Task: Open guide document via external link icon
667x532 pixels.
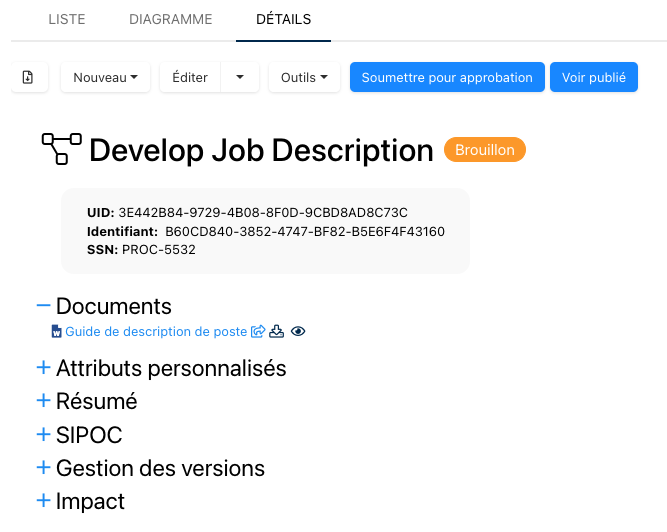Action: coord(258,332)
